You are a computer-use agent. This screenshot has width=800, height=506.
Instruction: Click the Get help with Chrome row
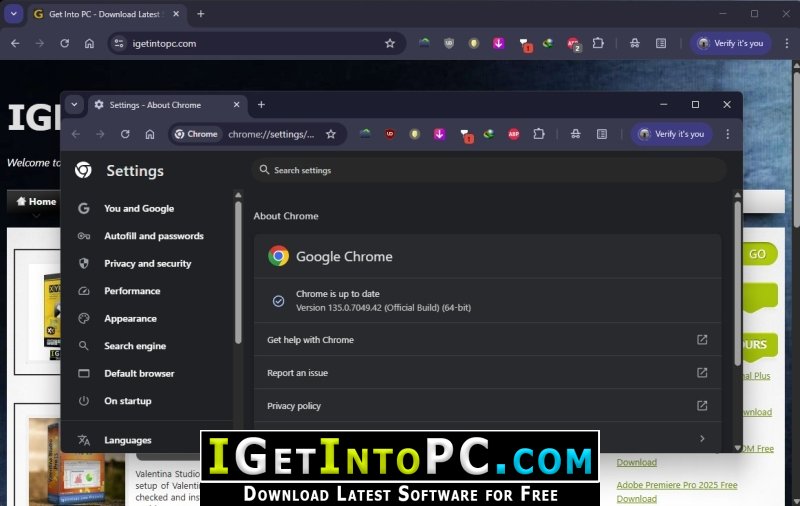pyautogui.click(x=487, y=340)
